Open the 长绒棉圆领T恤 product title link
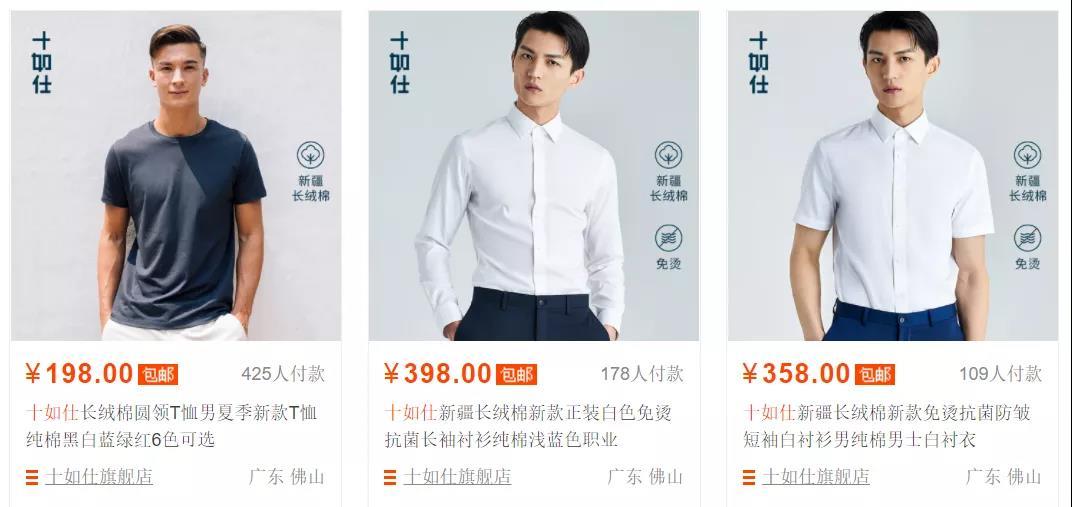This screenshot has width=1072, height=507. [x=172, y=426]
